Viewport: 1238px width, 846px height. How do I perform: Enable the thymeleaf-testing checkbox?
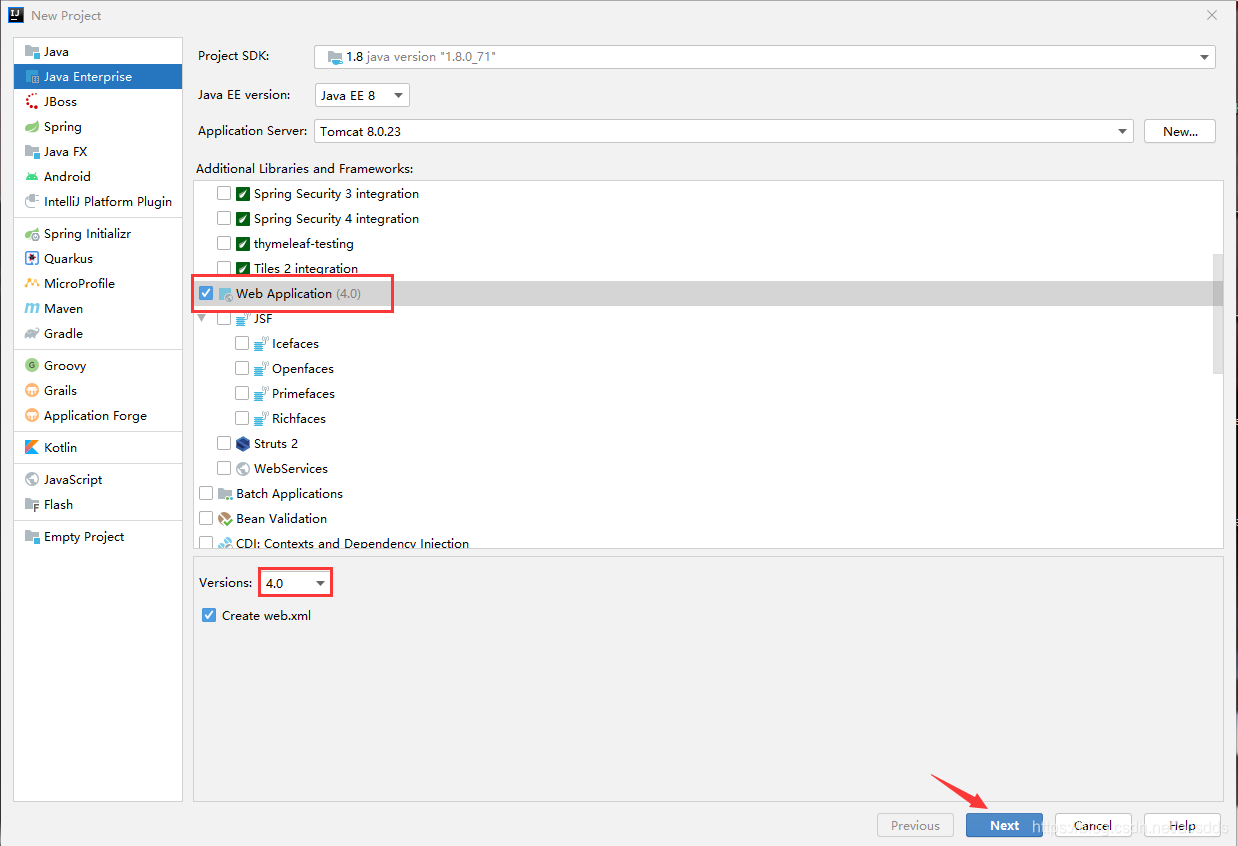224,243
